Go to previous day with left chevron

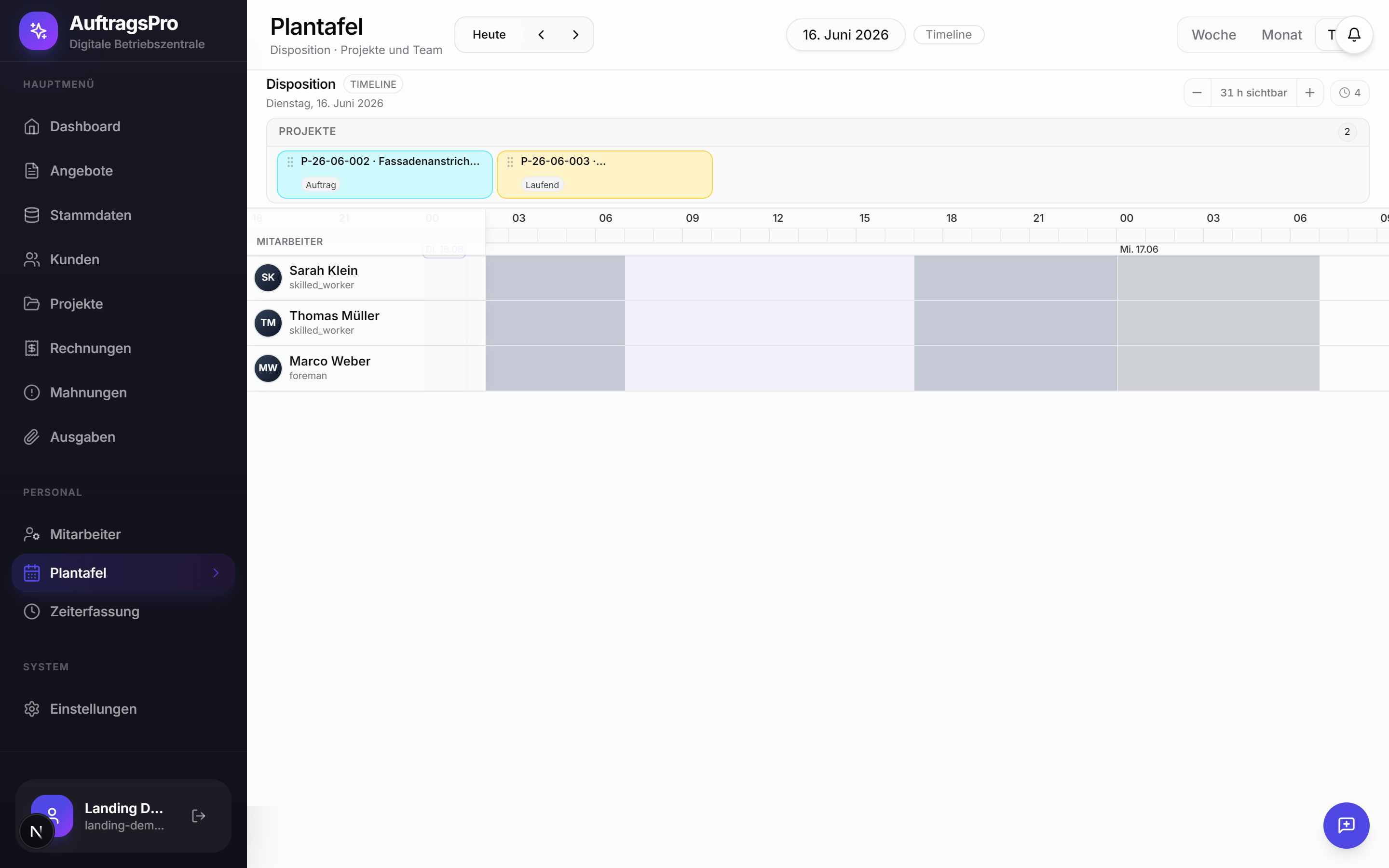coord(541,34)
